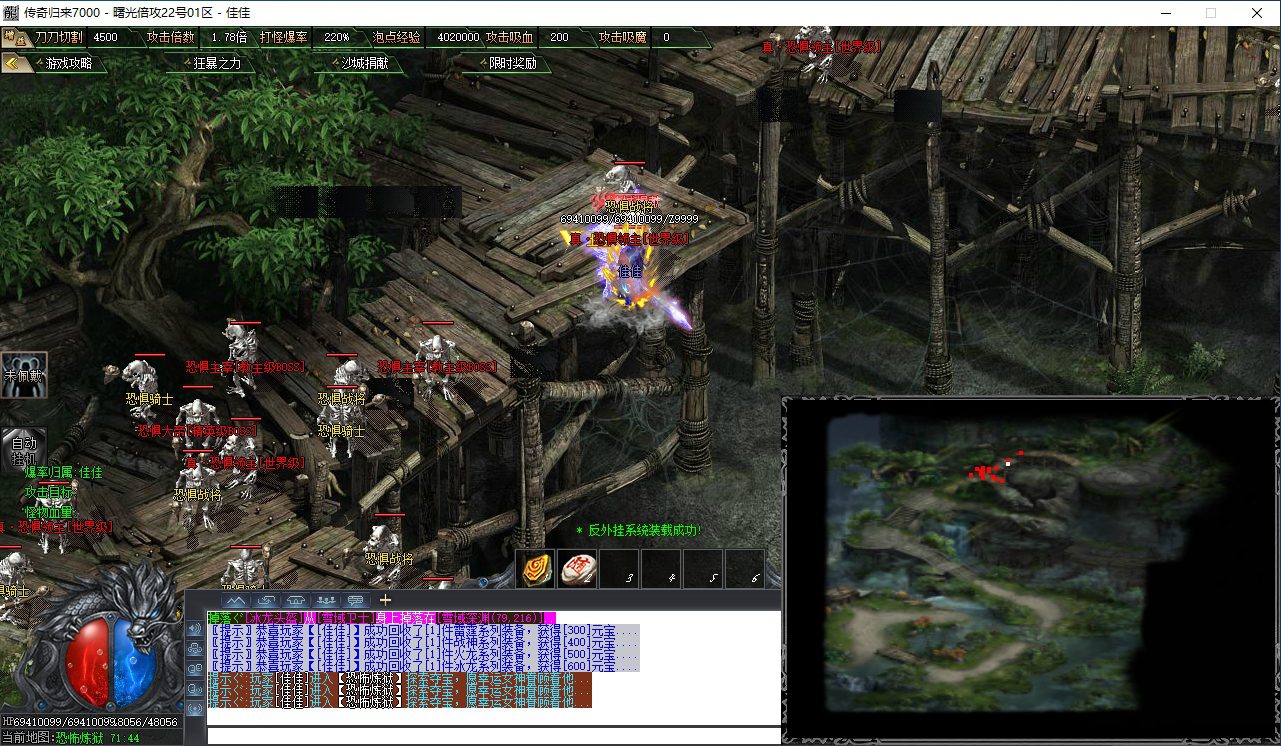Screen dimensions: 1281x746
Task: Click the chat line awarding [600]元宝
Action: point(424,666)
